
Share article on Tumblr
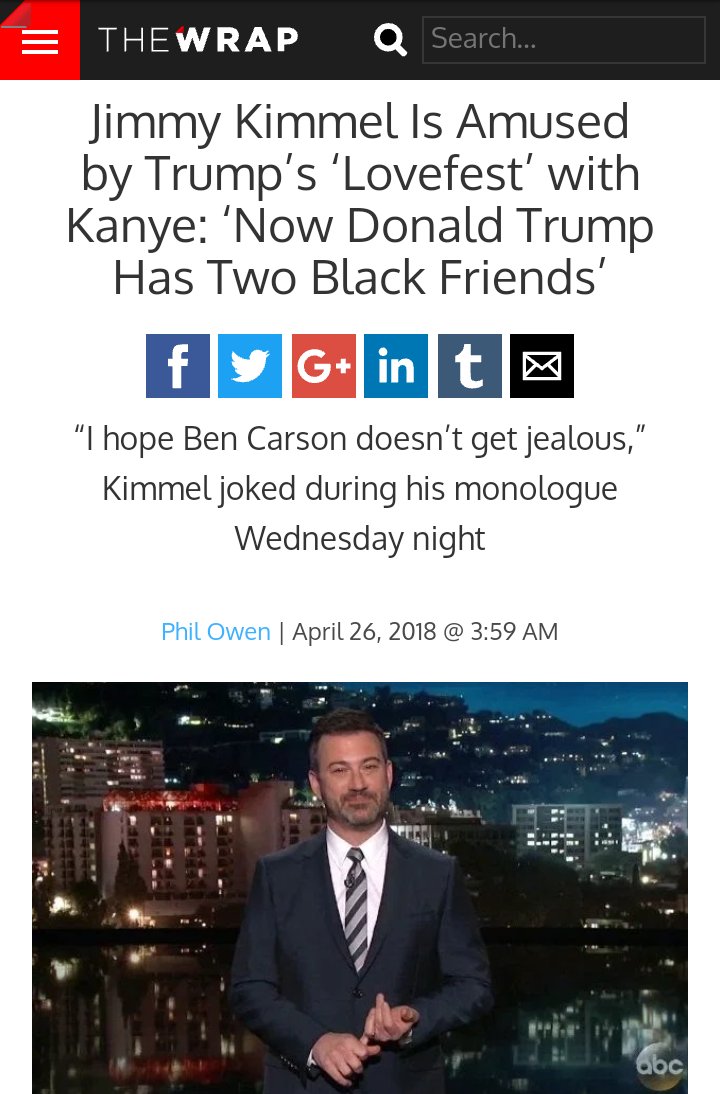(470, 366)
